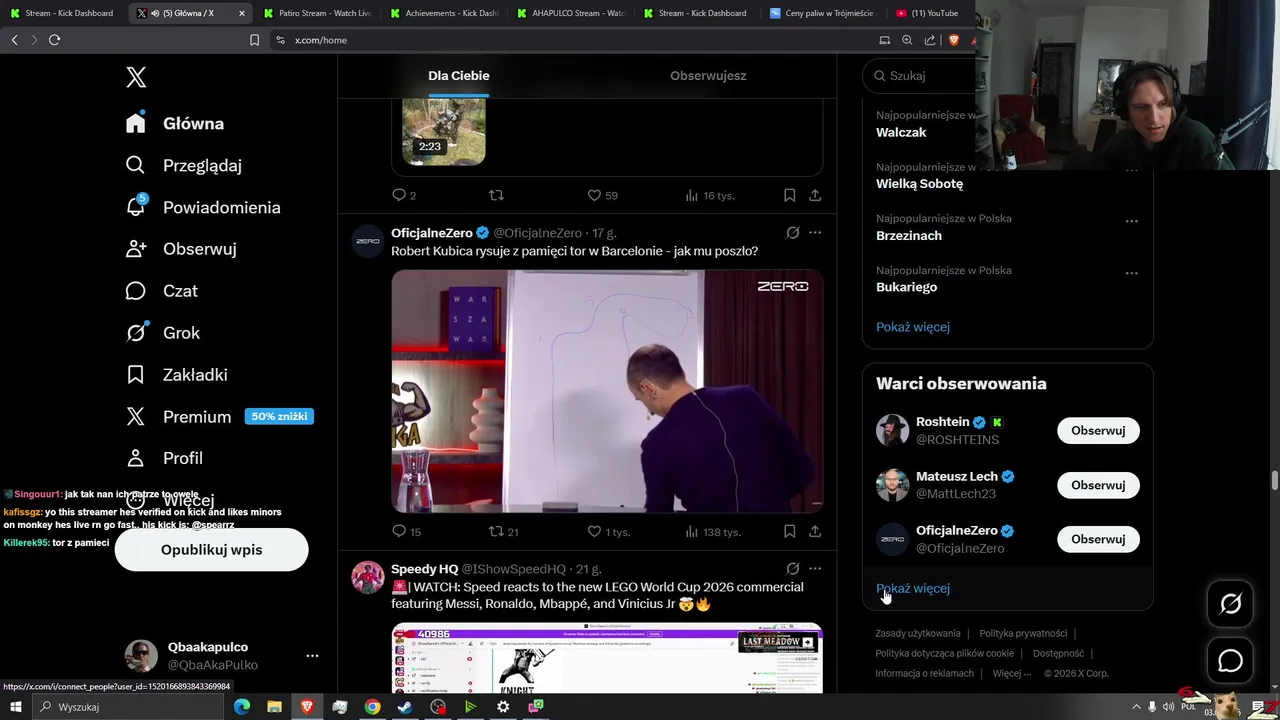This screenshot has width=1280, height=720.
Task: Open Steam from taskbar
Action: (405, 707)
